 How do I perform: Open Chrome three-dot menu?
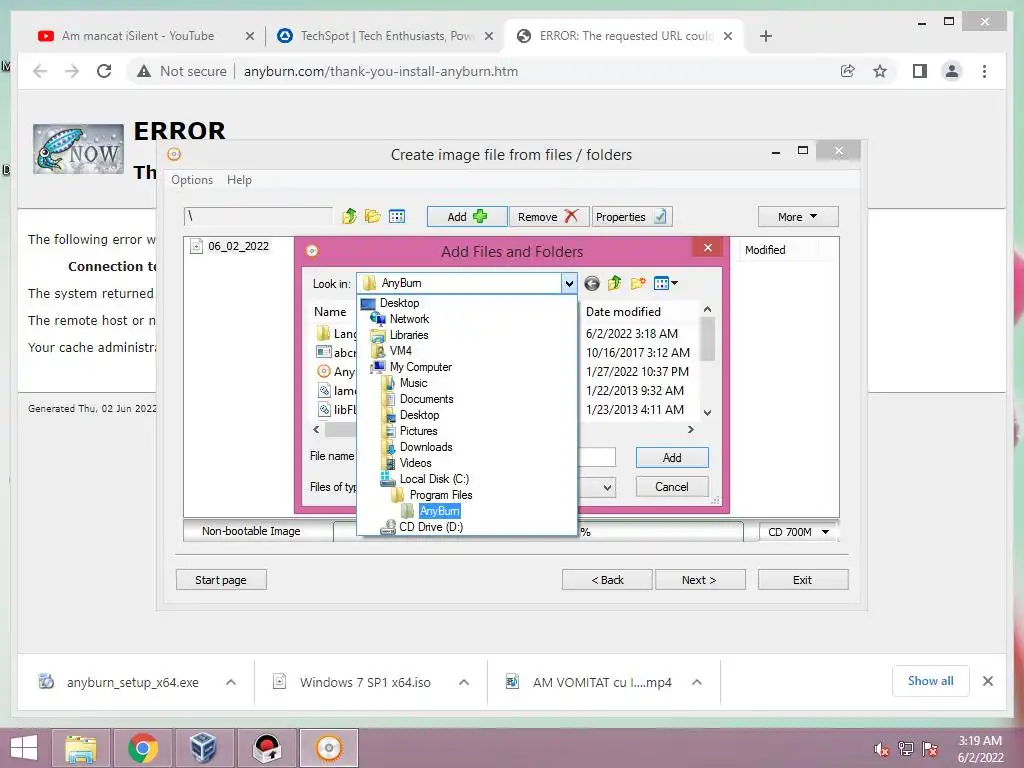(984, 71)
